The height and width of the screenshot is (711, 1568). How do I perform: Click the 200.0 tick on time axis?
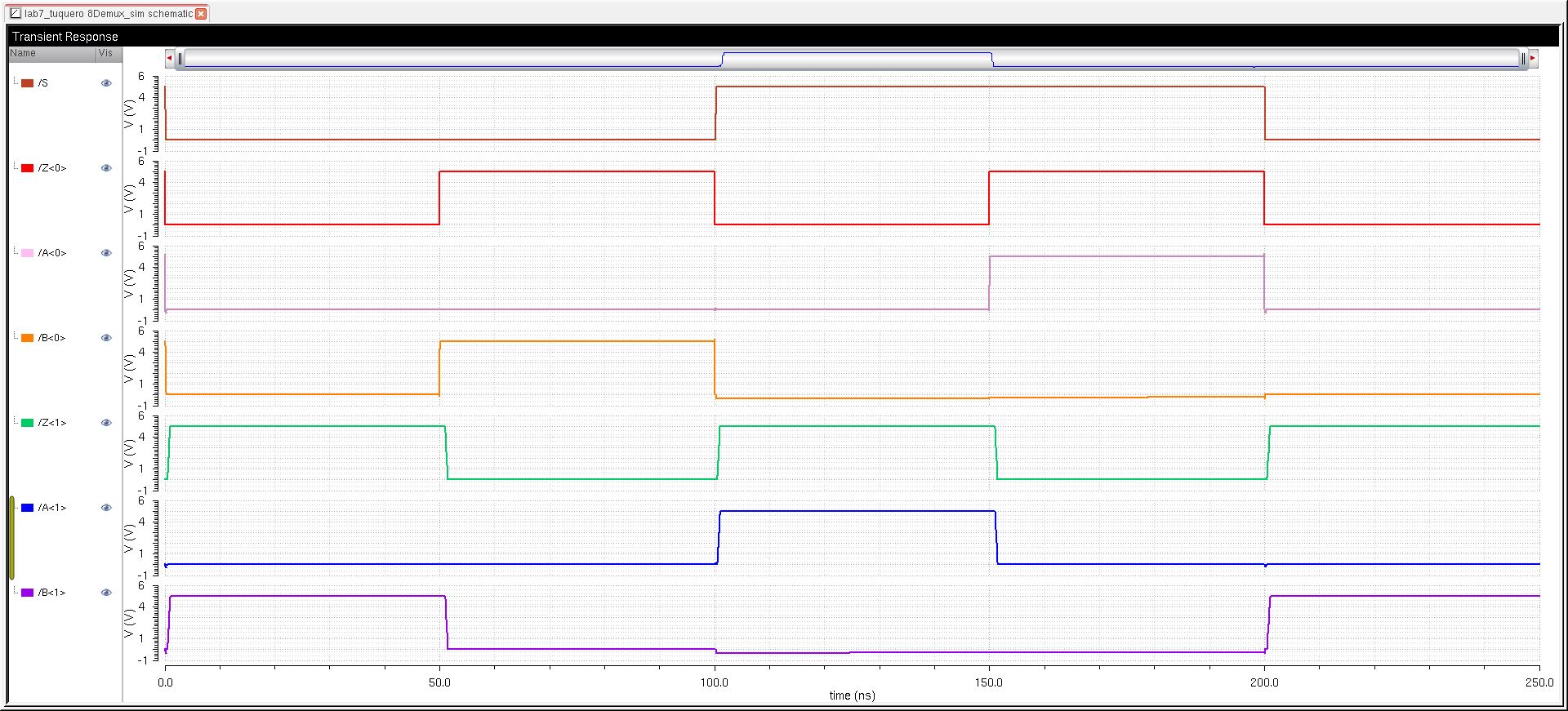(x=1264, y=682)
